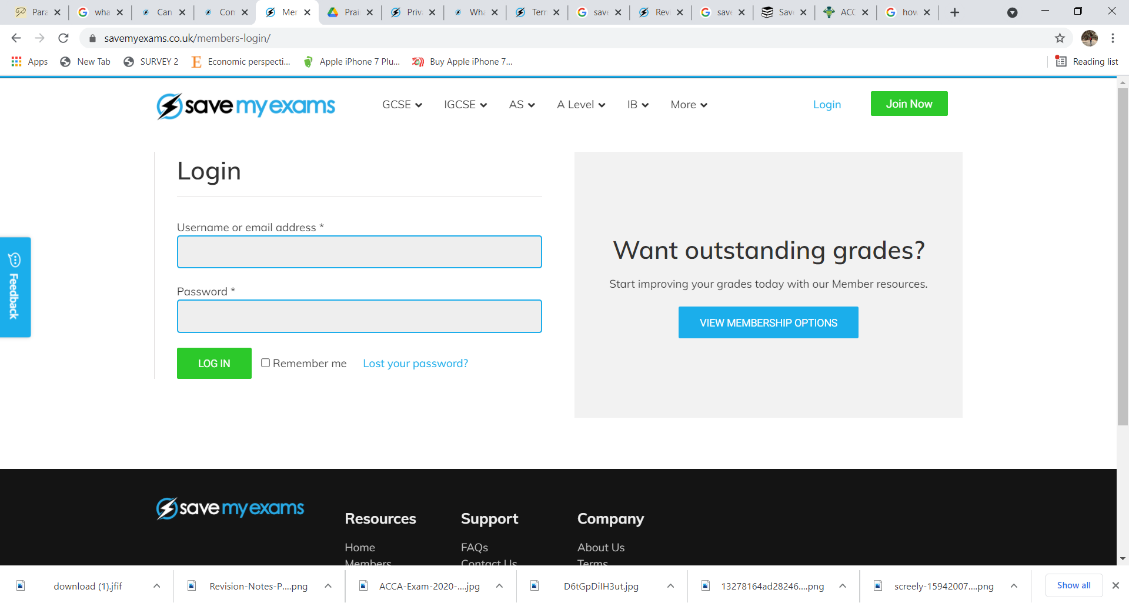This screenshot has height=606, width=1129.
Task: Click the browser forward arrow
Action: tap(40, 38)
